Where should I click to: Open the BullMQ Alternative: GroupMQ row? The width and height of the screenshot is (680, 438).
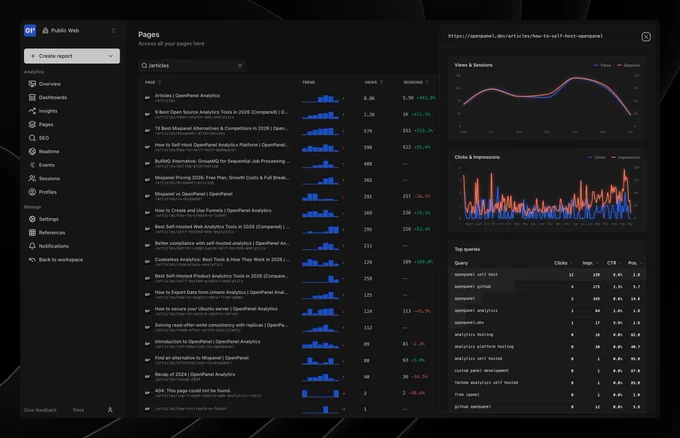coord(290,163)
